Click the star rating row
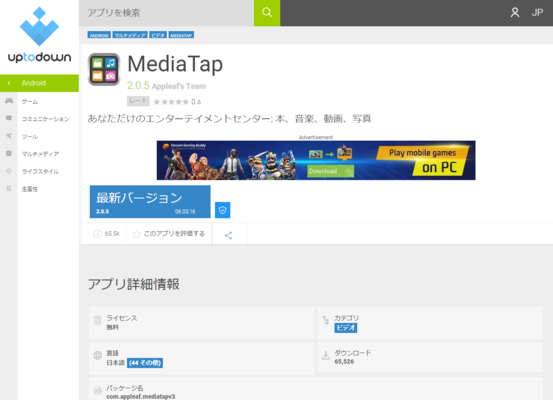 [x=171, y=102]
